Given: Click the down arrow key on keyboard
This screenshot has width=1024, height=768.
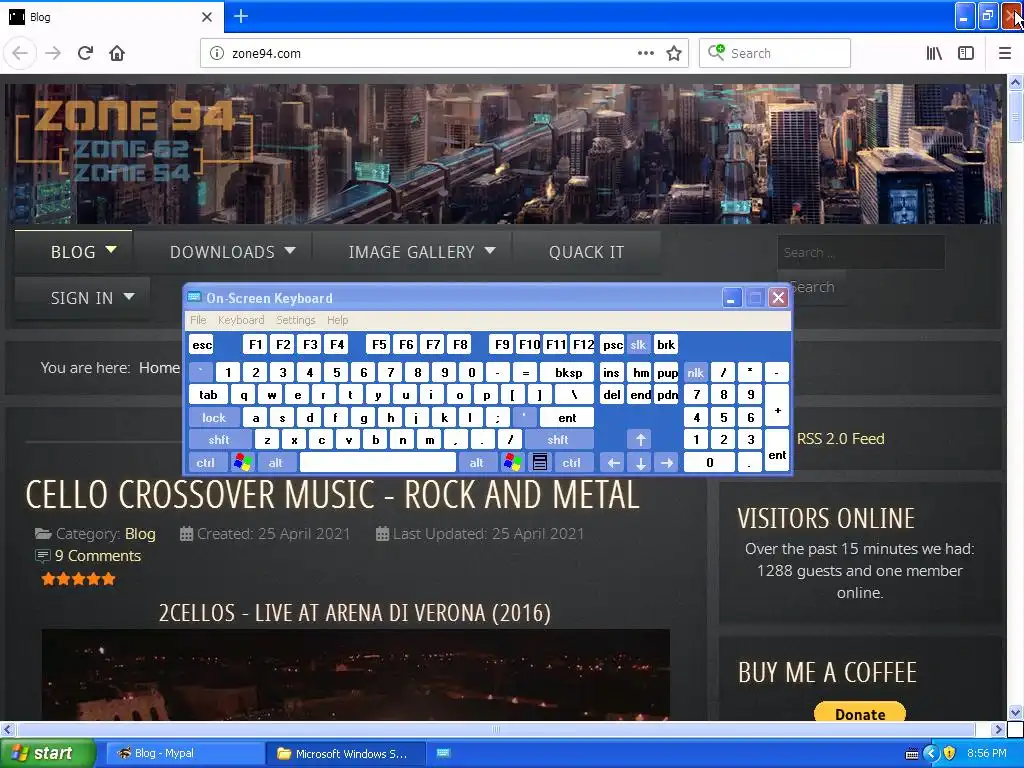Looking at the screenshot, I should 641,462.
